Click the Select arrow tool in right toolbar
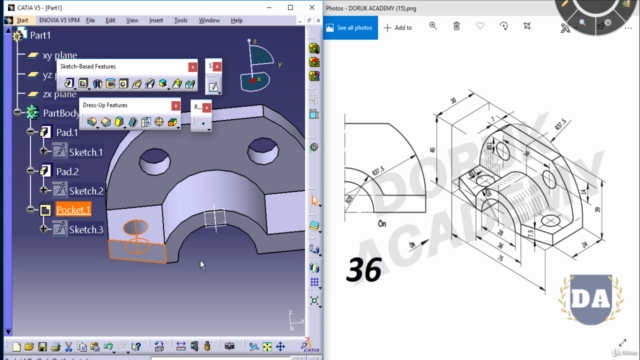This screenshot has height=360, width=640. pos(314,200)
